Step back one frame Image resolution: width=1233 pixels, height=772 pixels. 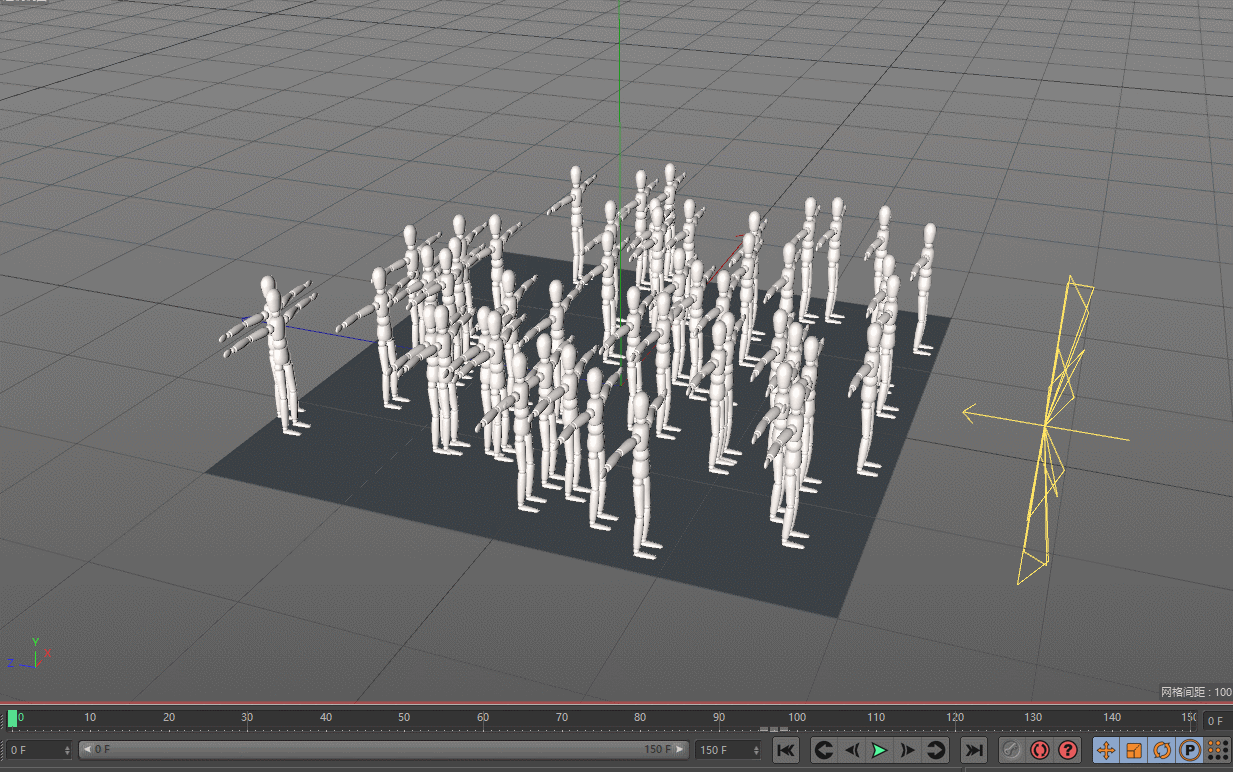point(851,750)
